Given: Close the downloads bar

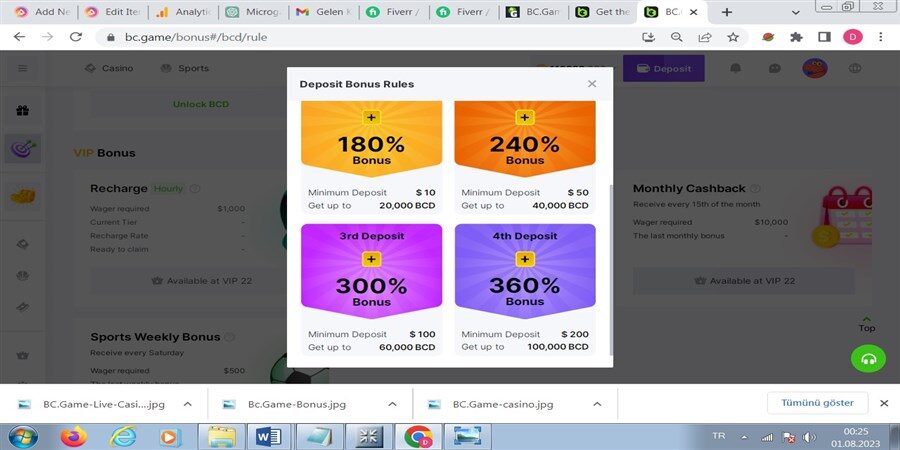Looking at the screenshot, I should pos(884,404).
